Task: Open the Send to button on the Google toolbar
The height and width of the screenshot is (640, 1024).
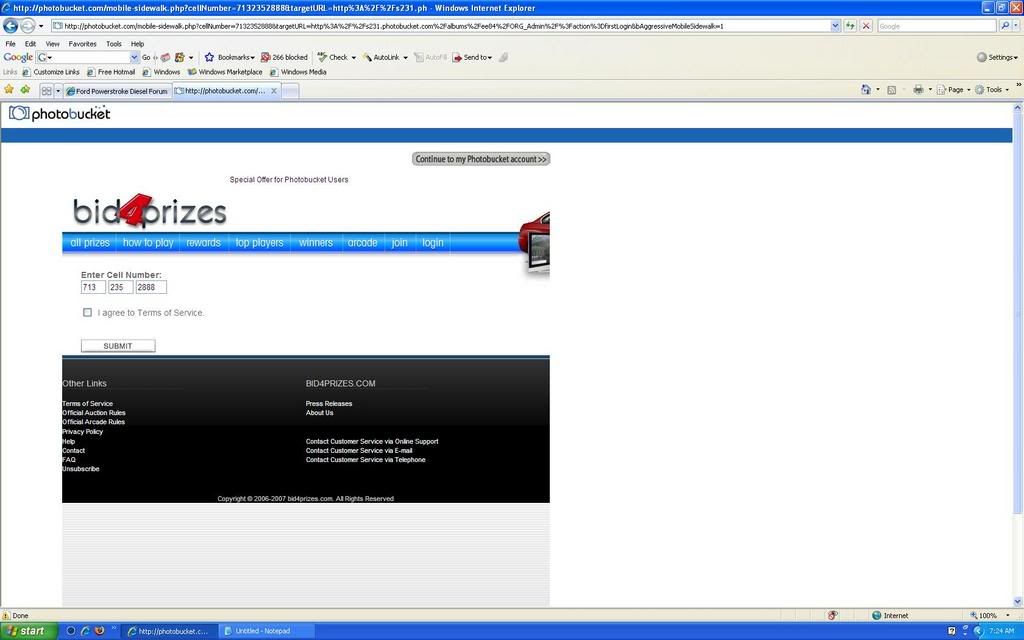Action: [472, 57]
